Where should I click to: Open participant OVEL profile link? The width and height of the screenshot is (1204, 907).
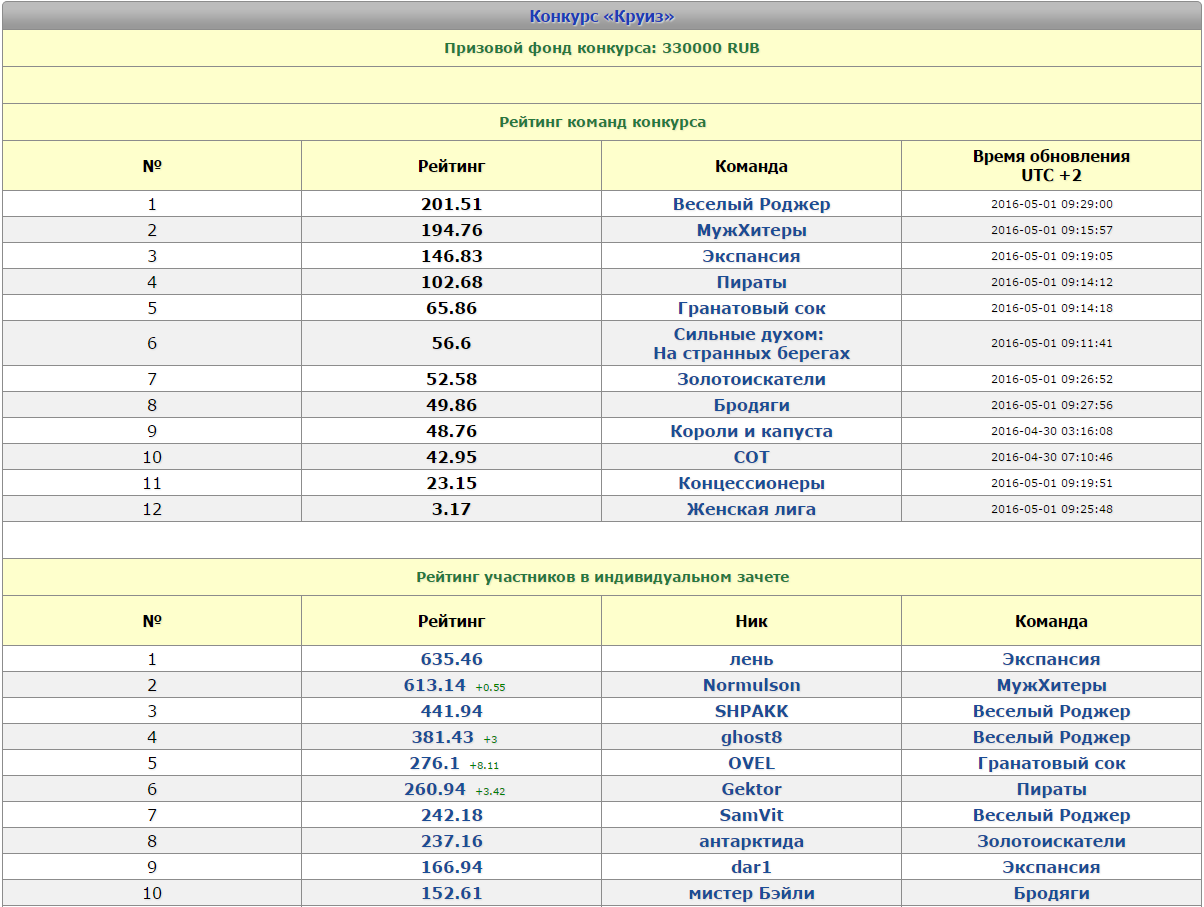(751, 763)
